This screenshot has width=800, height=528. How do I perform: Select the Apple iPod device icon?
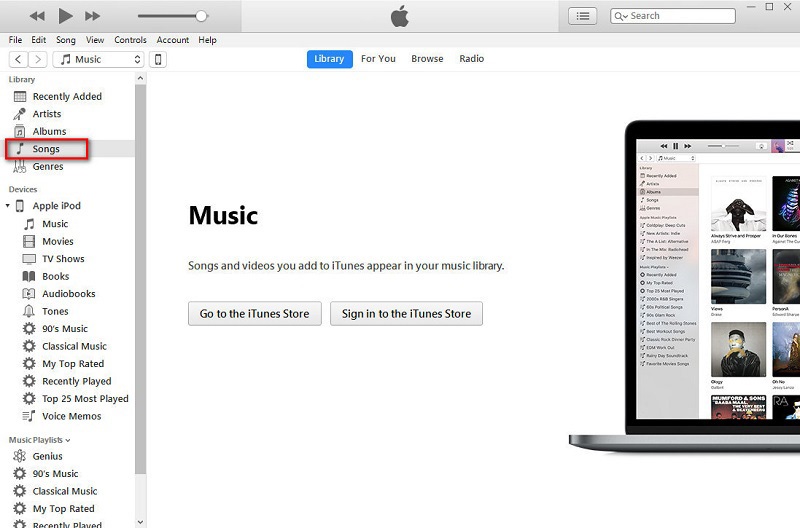point(19,206)
